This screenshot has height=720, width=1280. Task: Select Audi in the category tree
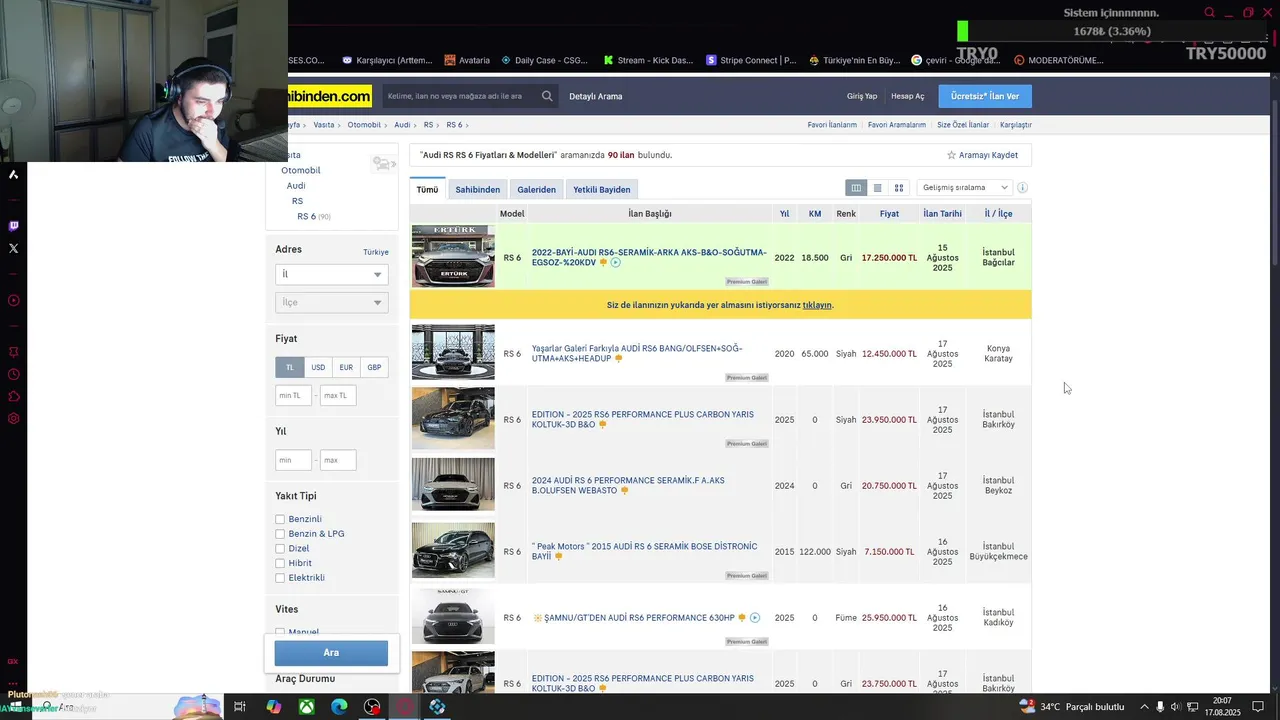point(296,186)
